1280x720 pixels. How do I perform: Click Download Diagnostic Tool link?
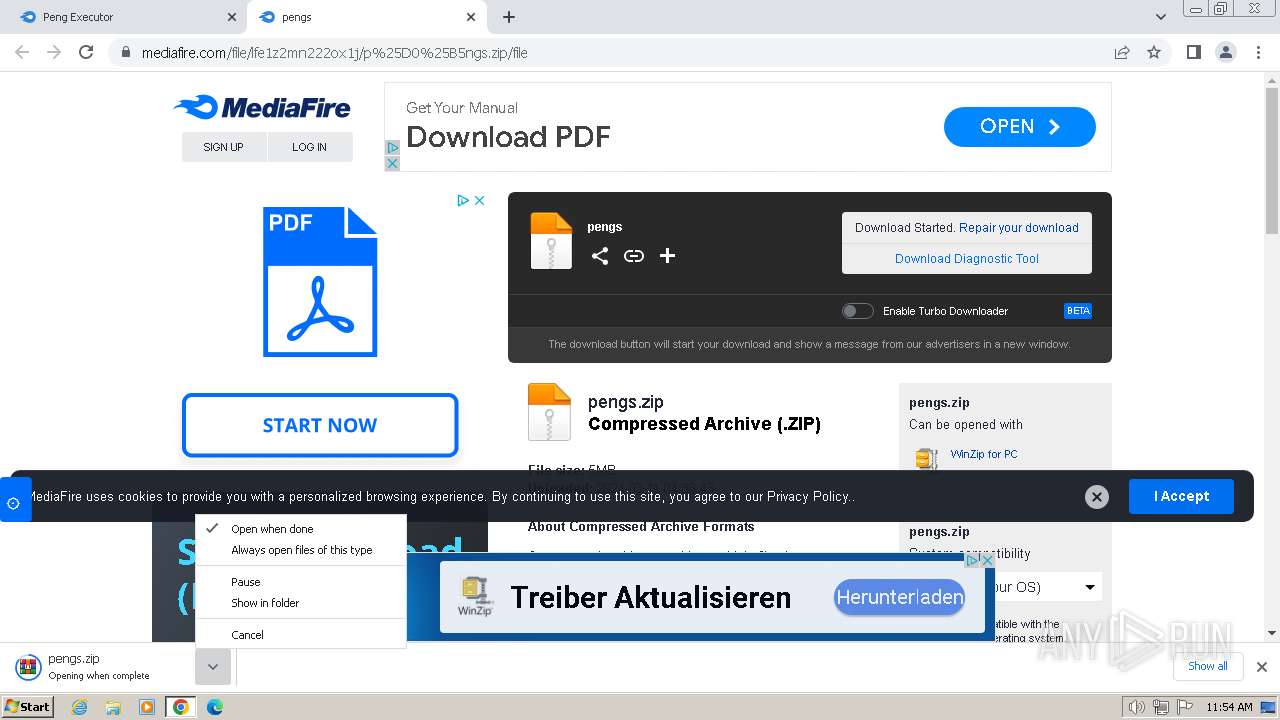(x=967, y=259)
